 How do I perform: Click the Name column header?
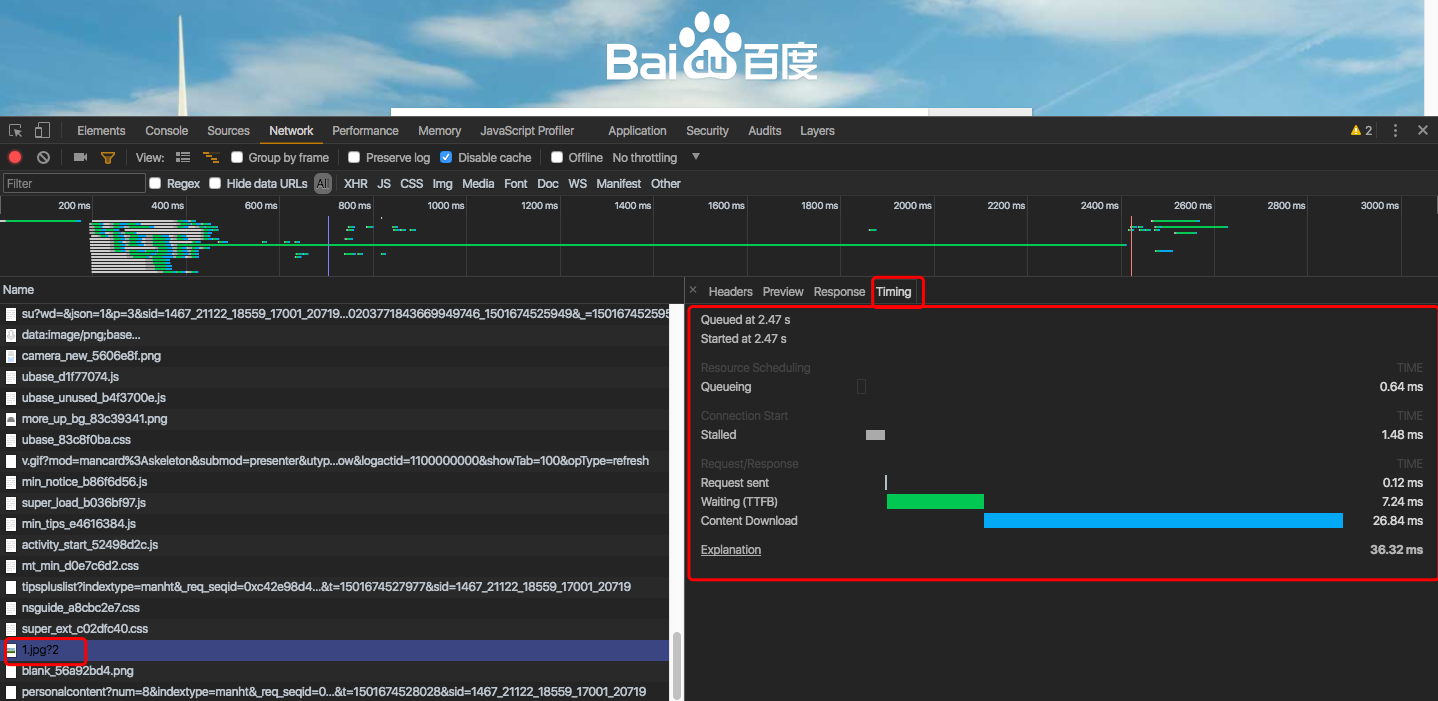tap(341, 290)
